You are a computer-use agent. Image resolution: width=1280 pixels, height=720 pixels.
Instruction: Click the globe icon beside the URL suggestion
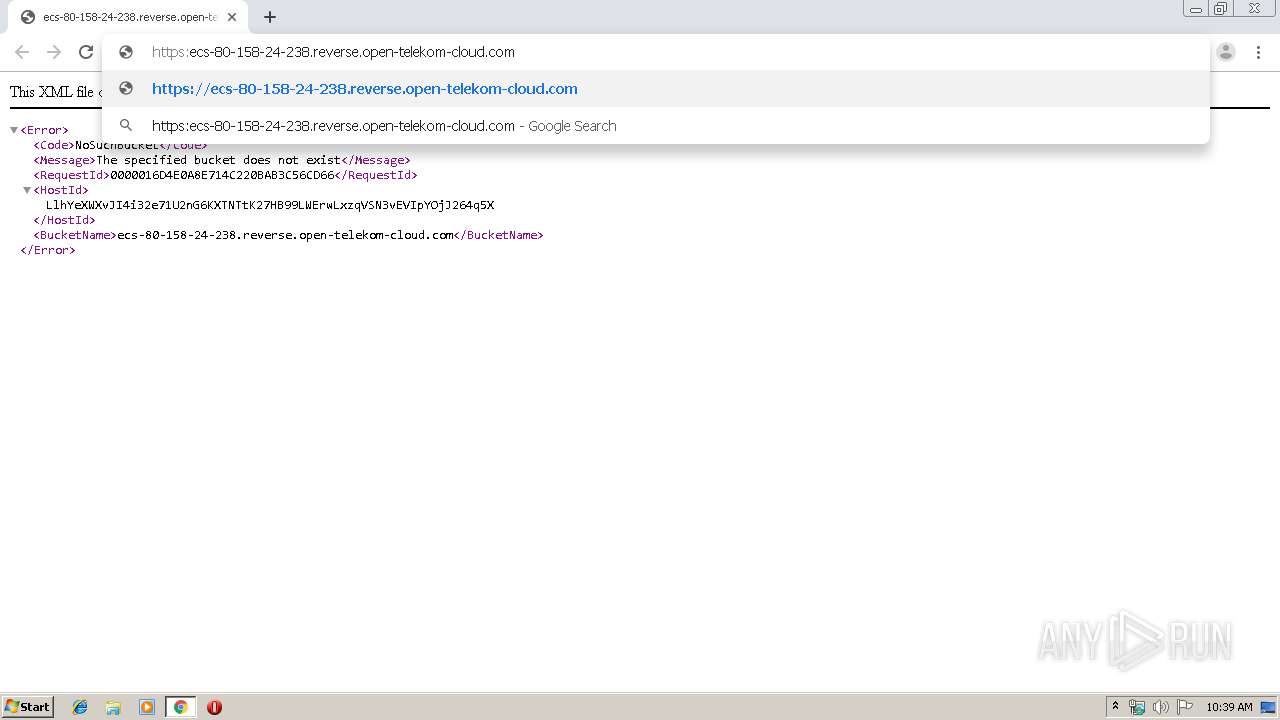click(126, 89)
